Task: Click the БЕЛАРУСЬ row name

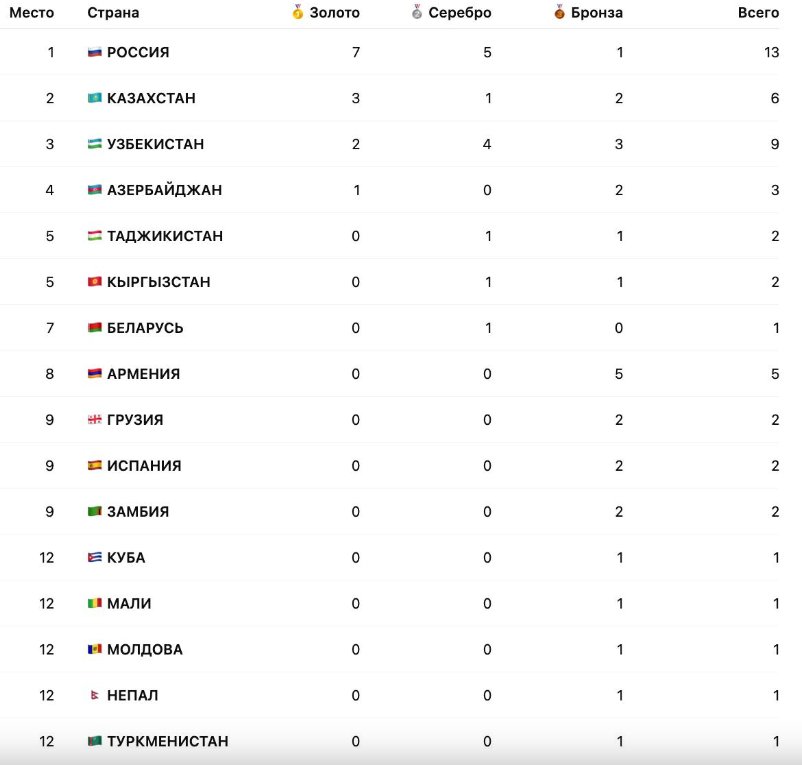Action: click(145, 328)
